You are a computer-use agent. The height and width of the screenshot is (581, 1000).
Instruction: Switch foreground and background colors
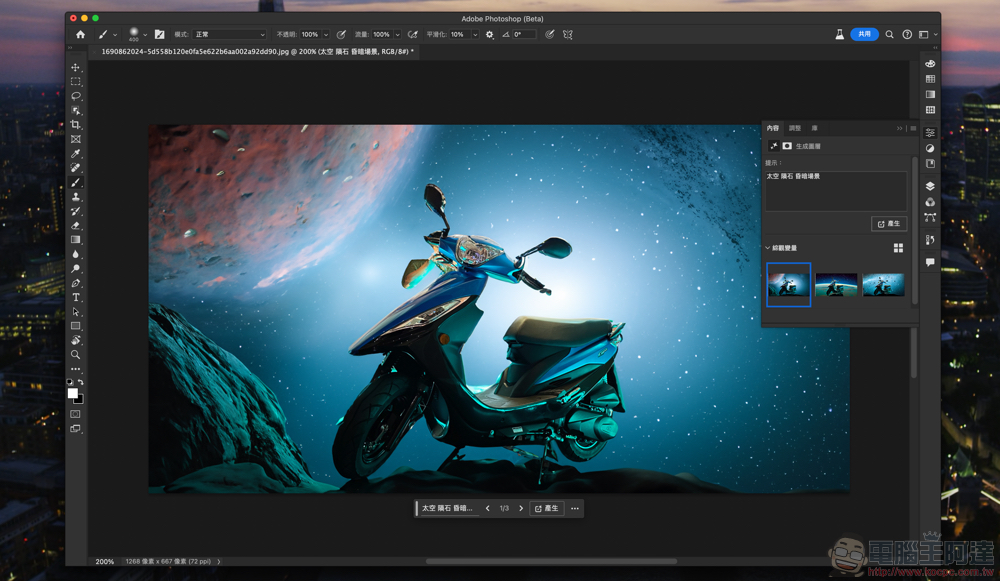81,382
